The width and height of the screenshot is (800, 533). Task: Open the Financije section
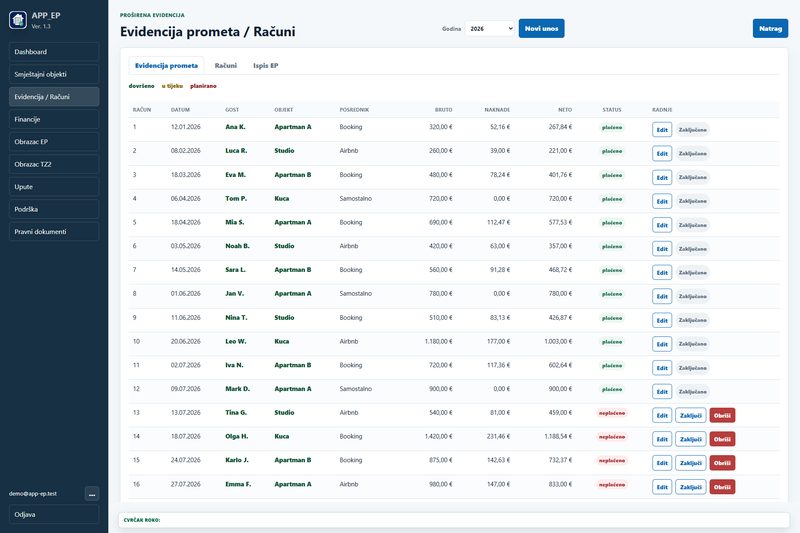(x=54, y=119)
